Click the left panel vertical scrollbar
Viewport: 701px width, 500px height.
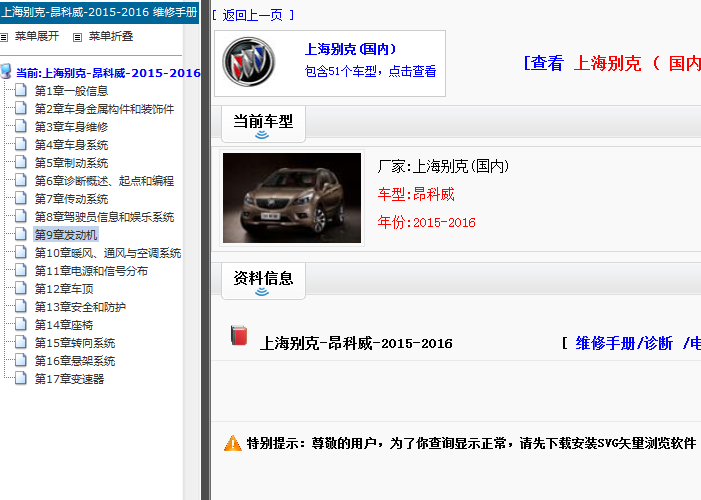point(191,262)
